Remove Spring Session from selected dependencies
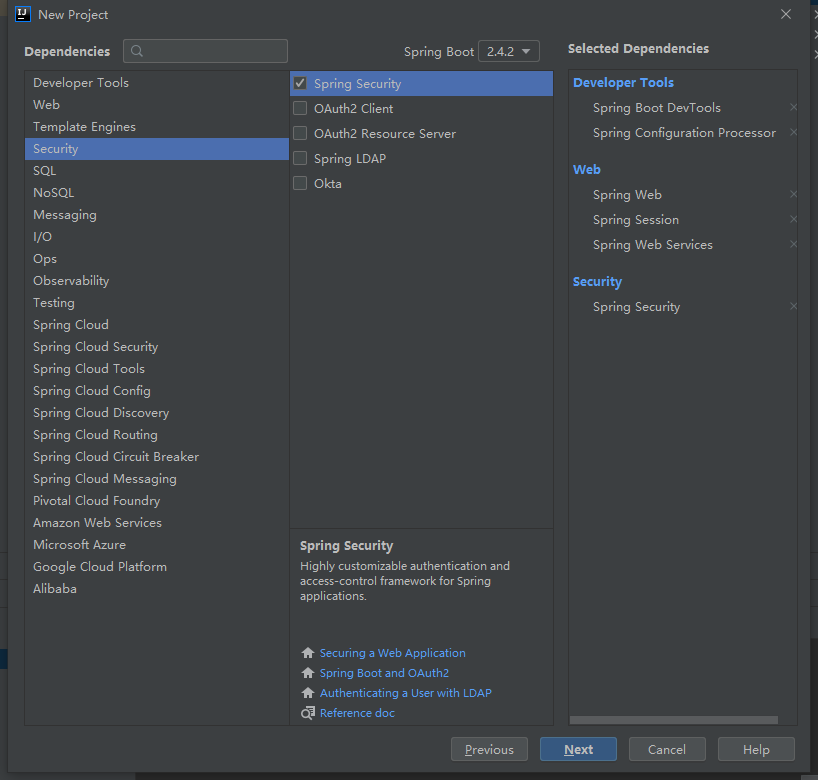Viewport: 818px width, 780px height. pos(793,220)
